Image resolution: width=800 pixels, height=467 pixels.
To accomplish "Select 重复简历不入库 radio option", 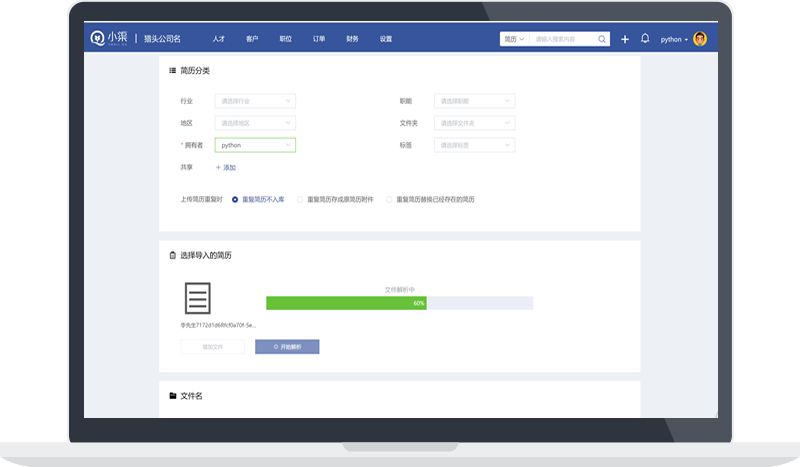I will pyautogui.click(x=235, y=199).
